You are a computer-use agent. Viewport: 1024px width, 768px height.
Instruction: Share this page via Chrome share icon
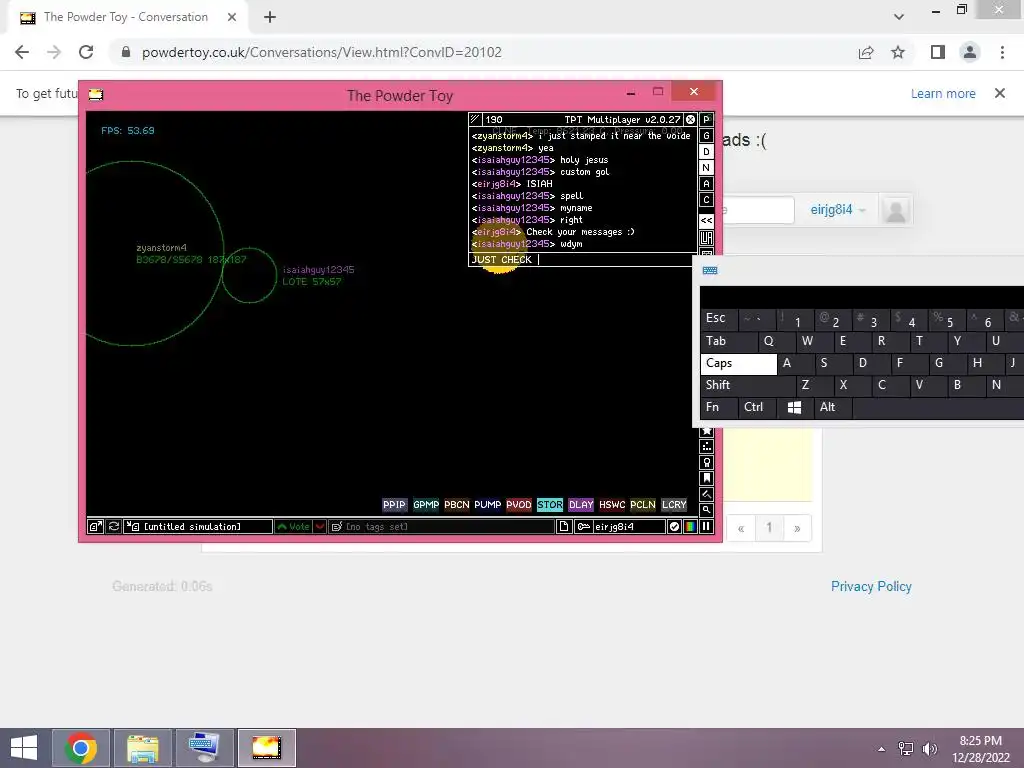pos(866,52)
